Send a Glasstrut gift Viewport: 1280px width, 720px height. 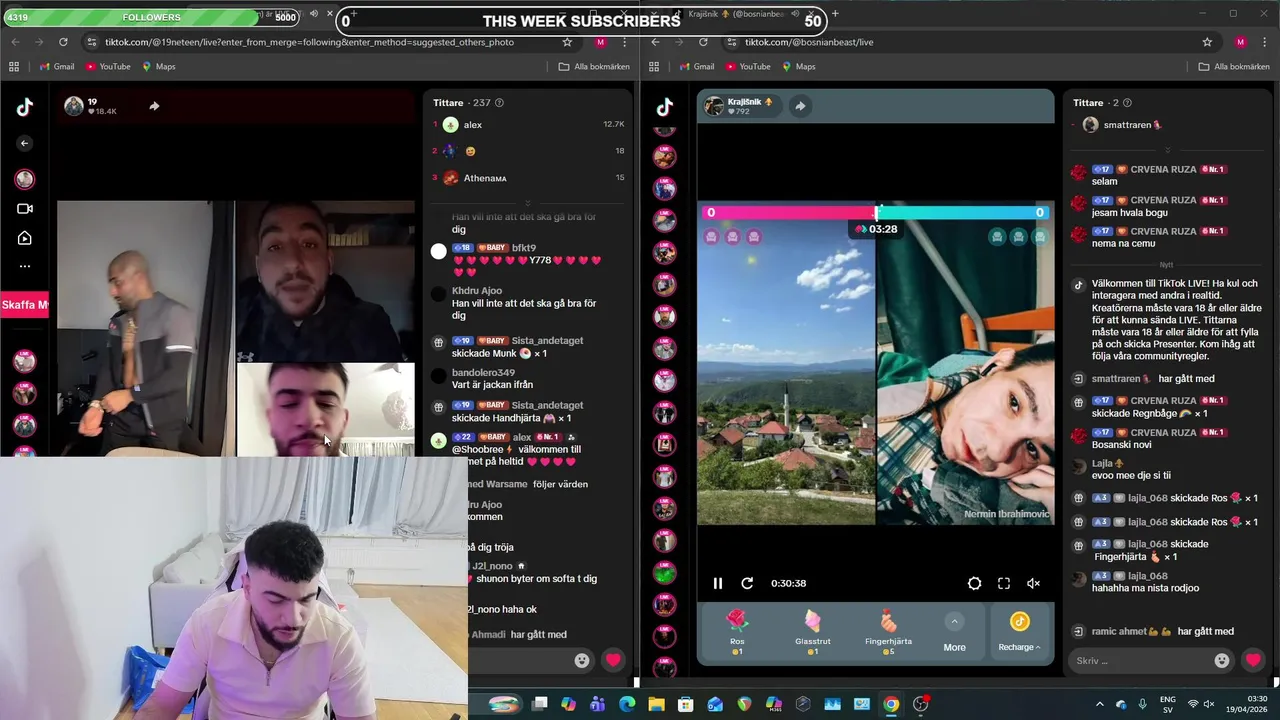pos(813,632)
